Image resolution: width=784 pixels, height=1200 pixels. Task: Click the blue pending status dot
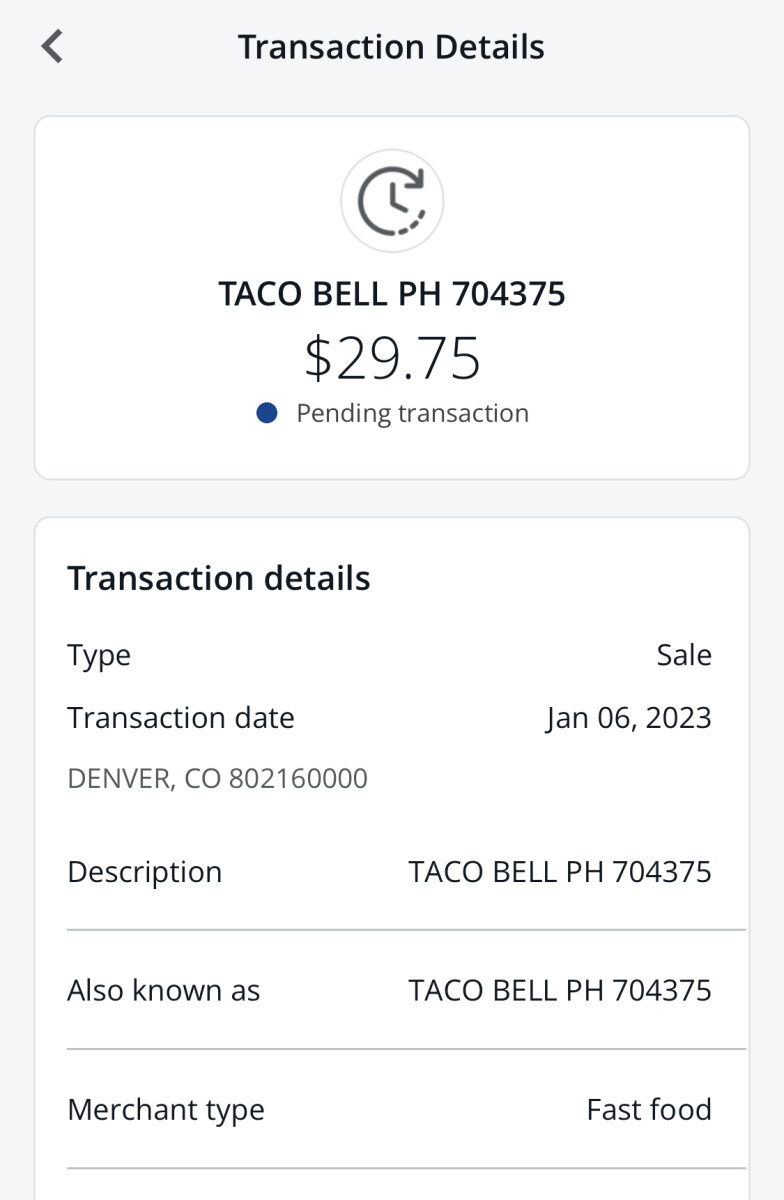point(266,413)
